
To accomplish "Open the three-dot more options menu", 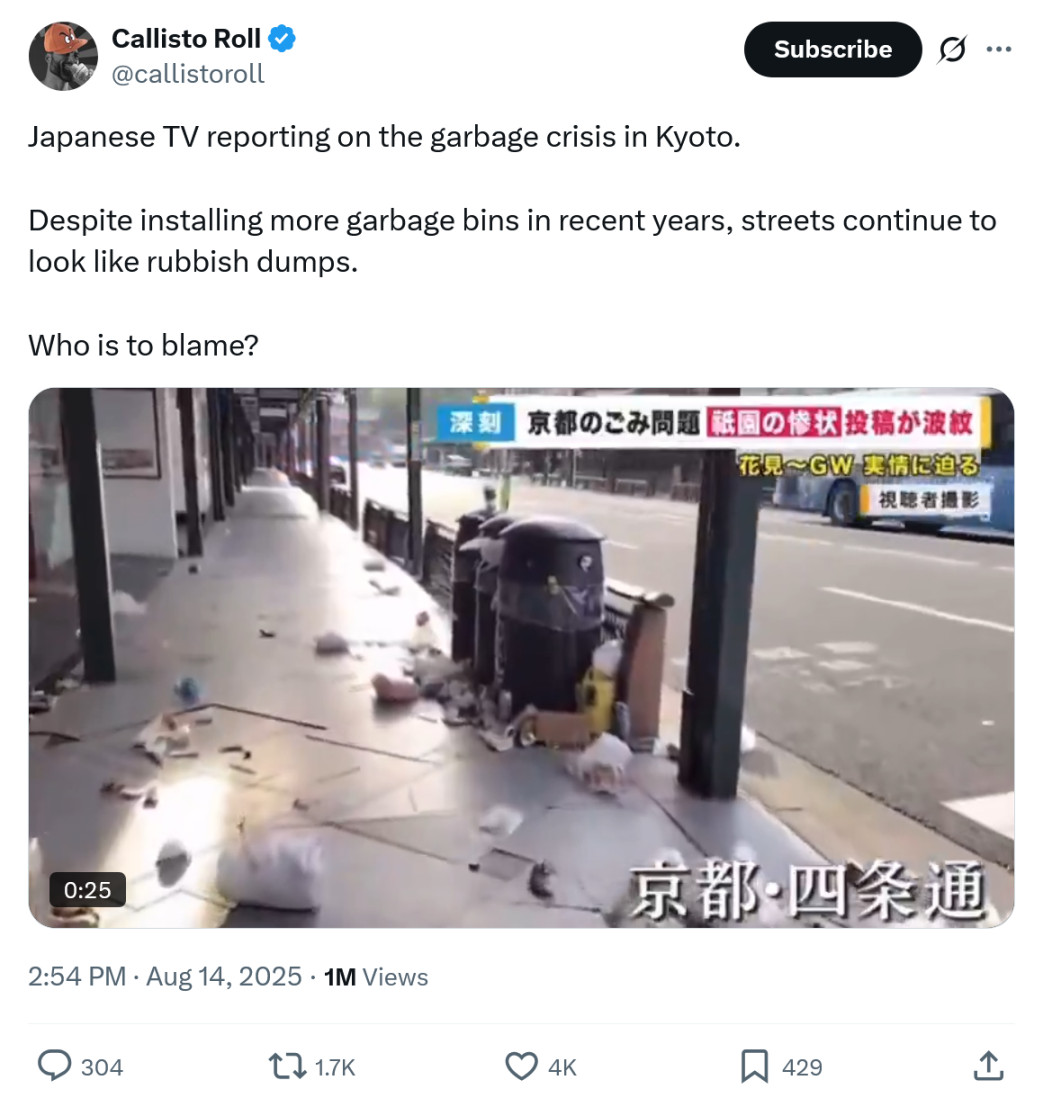I will (999, 49).
